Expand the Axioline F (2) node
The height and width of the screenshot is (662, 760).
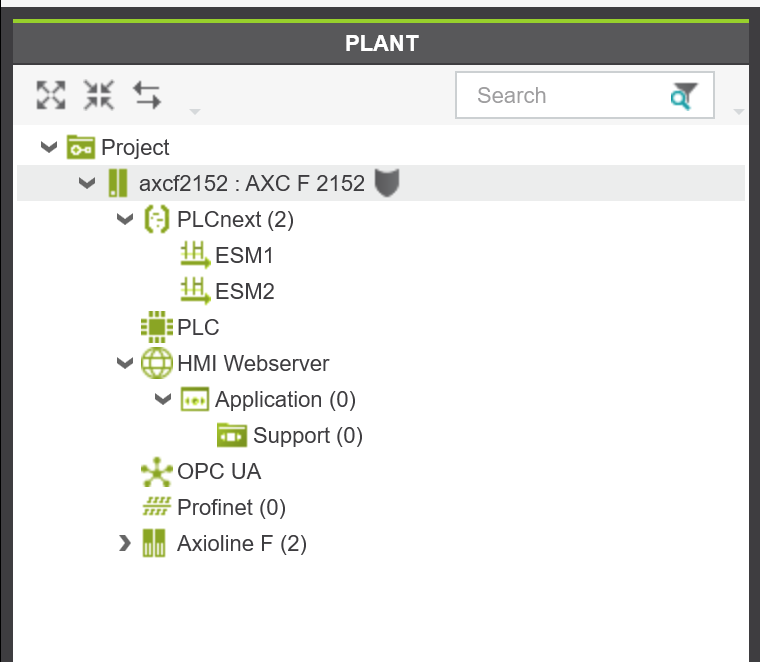[125, 543]
